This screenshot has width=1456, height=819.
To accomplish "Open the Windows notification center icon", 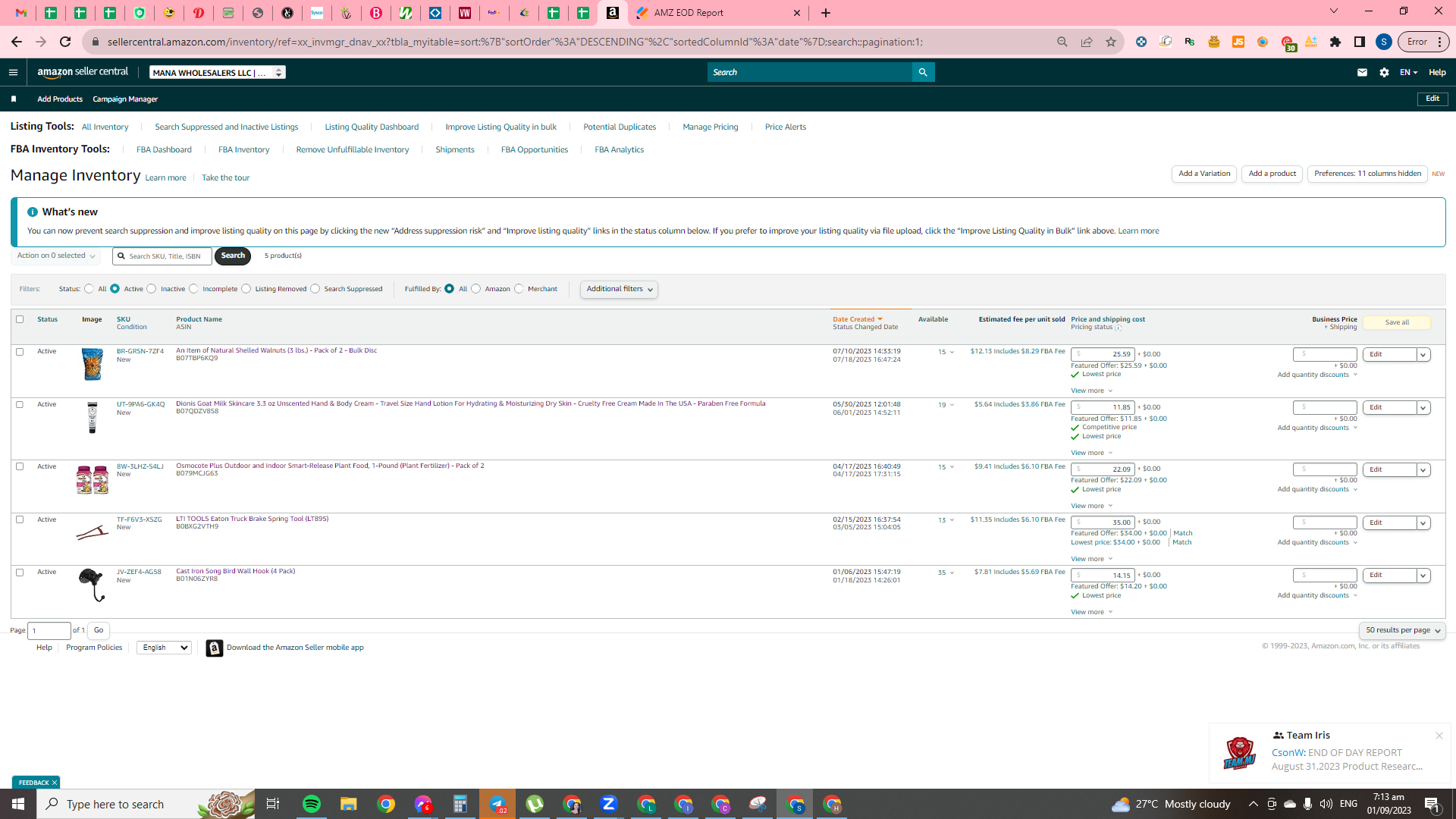I will tap(1432, 804).
